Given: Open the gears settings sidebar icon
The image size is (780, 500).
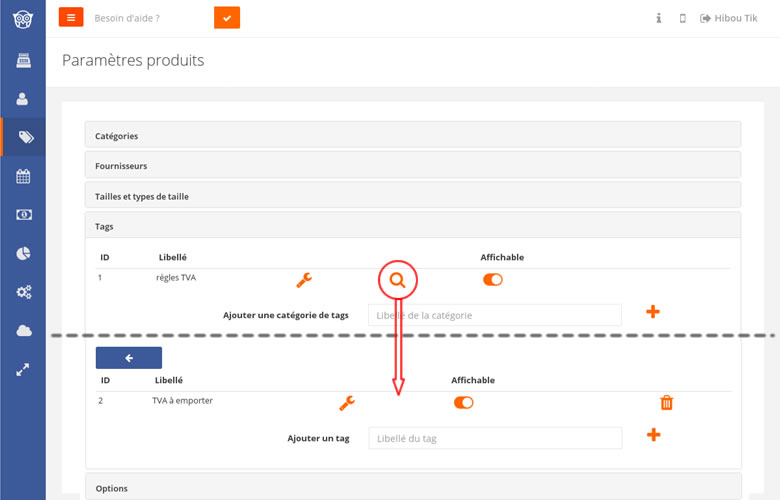Looking at the screenshot, I should (x=23, y=292).
